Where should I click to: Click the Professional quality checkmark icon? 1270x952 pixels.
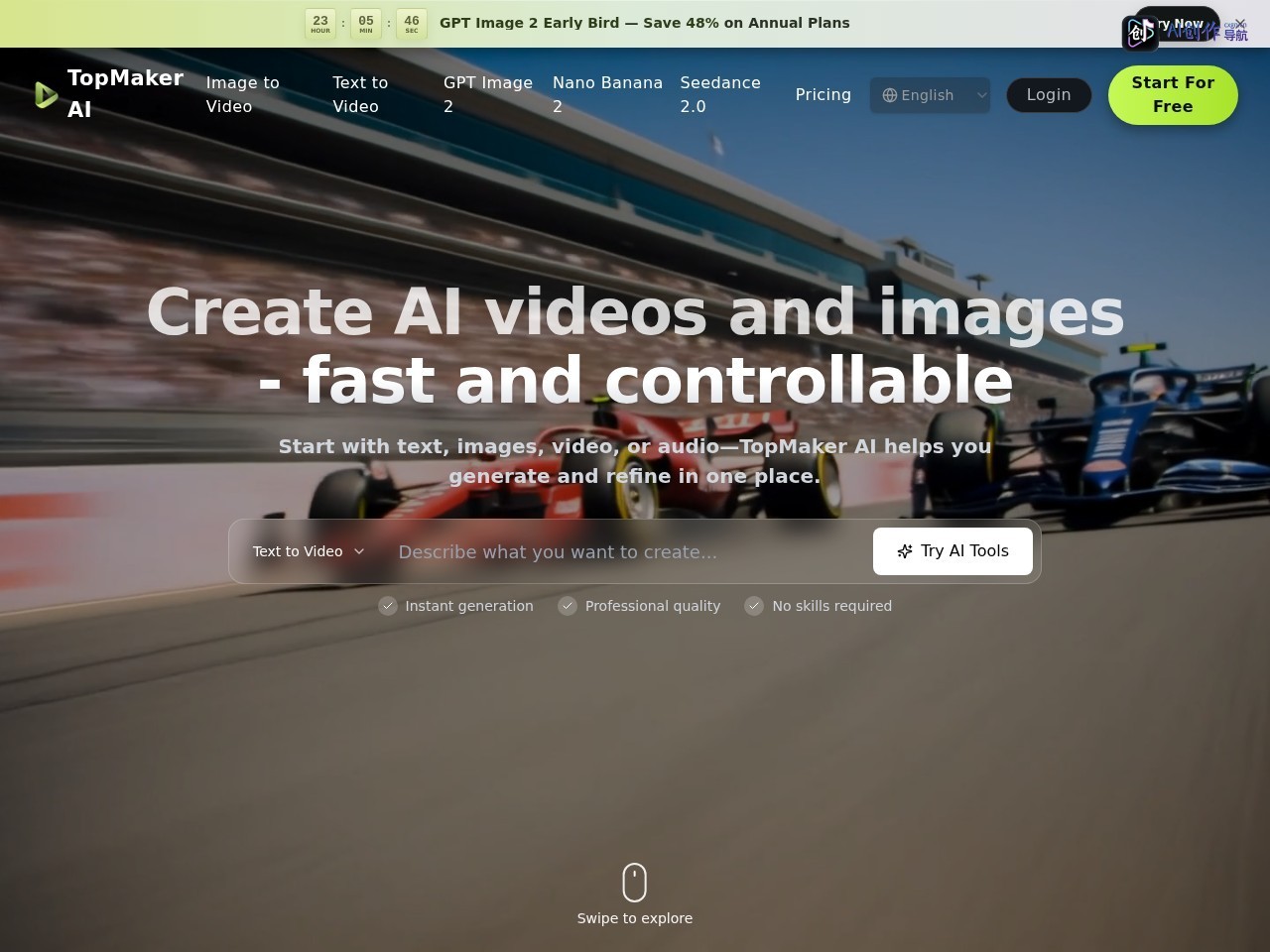click(568, 606)
